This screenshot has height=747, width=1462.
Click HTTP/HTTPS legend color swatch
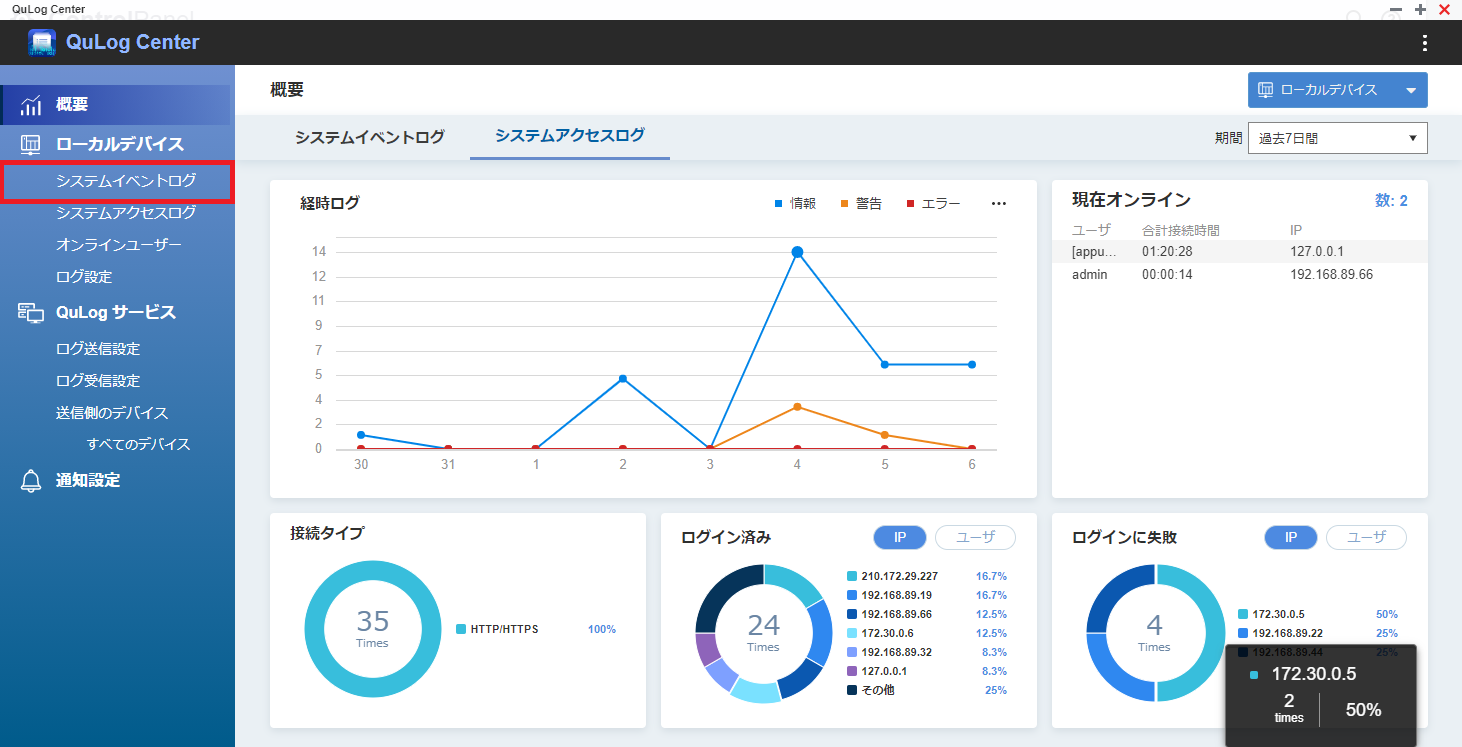(x=461, y=630)
